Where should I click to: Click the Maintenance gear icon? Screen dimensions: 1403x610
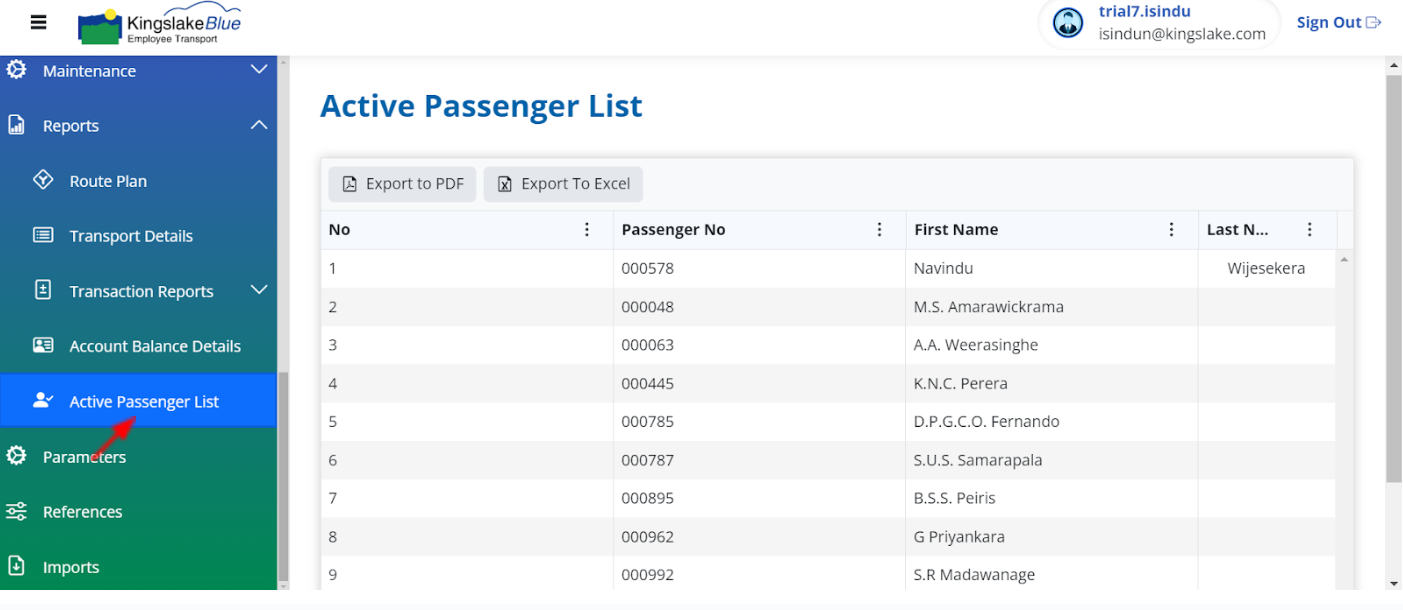(x=16, y=70)
